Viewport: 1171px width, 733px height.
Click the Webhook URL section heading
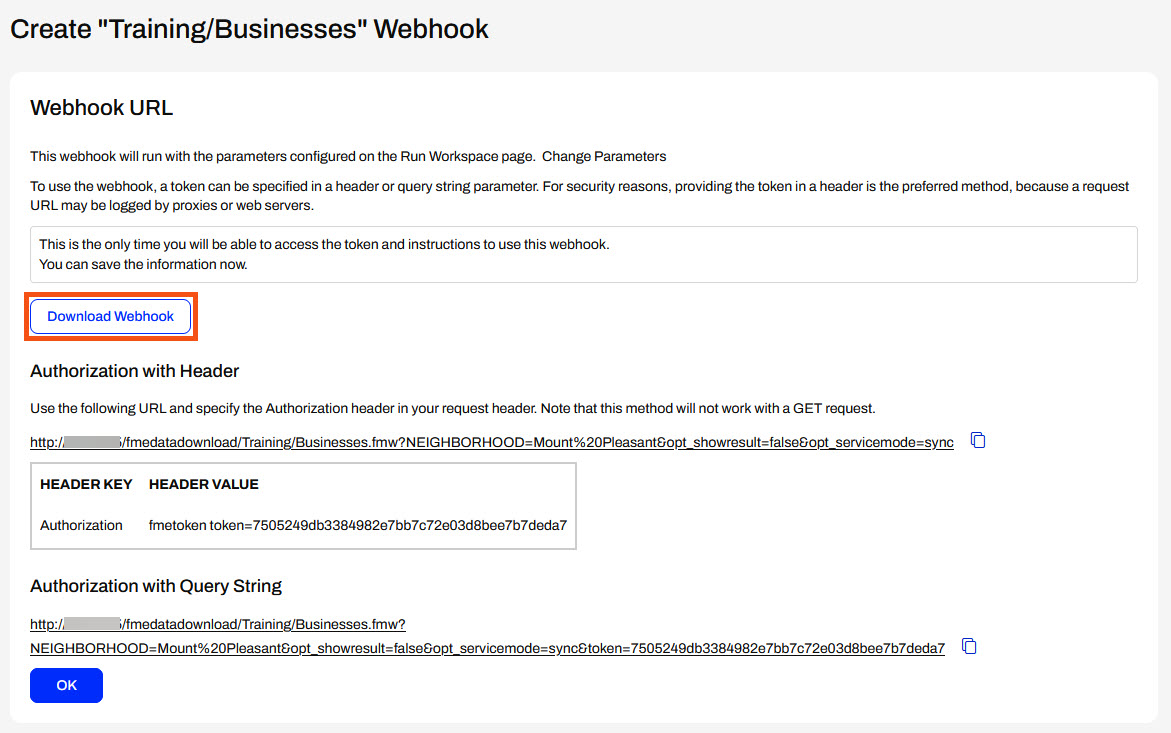pos(101,108)
